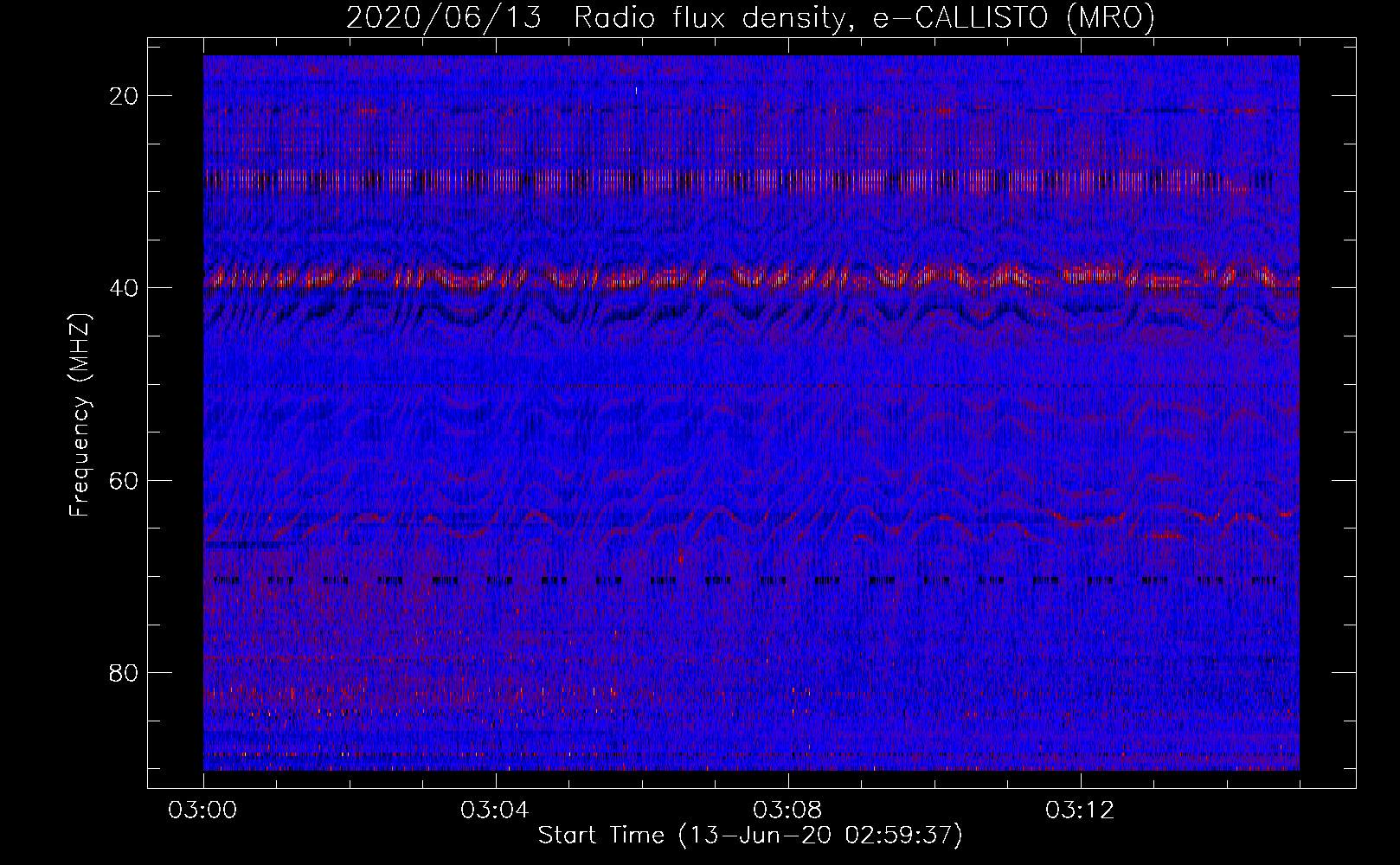Click the '03:00' time tick label
The width and height of the screenshot is (1400, 865).
point(203,811)
